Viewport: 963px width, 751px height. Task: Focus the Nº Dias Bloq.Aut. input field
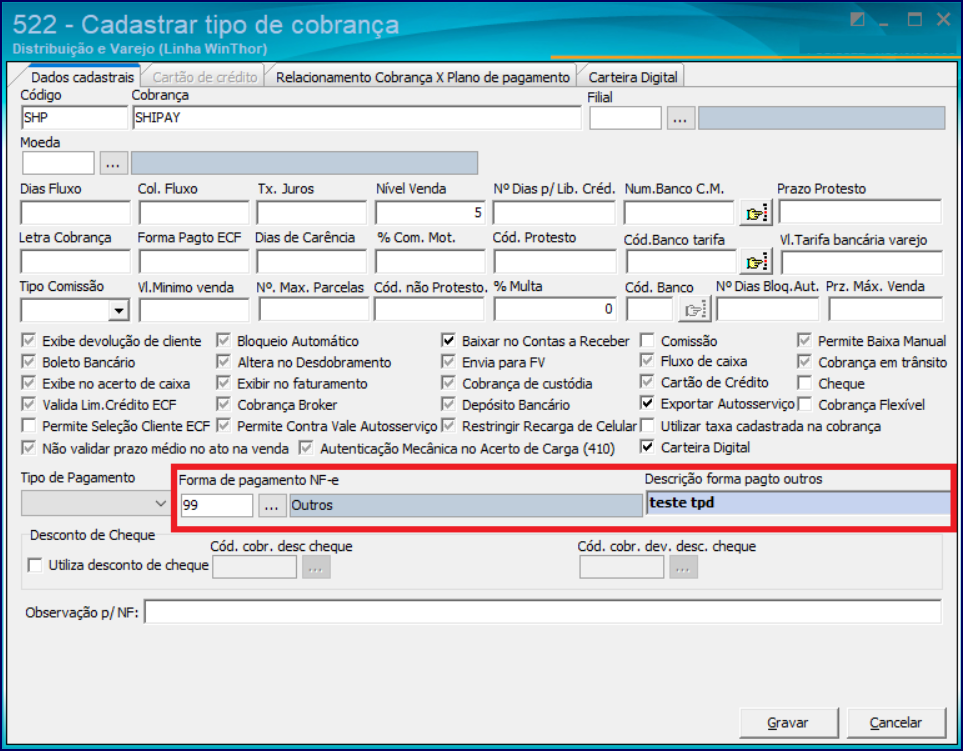[768, 309]
